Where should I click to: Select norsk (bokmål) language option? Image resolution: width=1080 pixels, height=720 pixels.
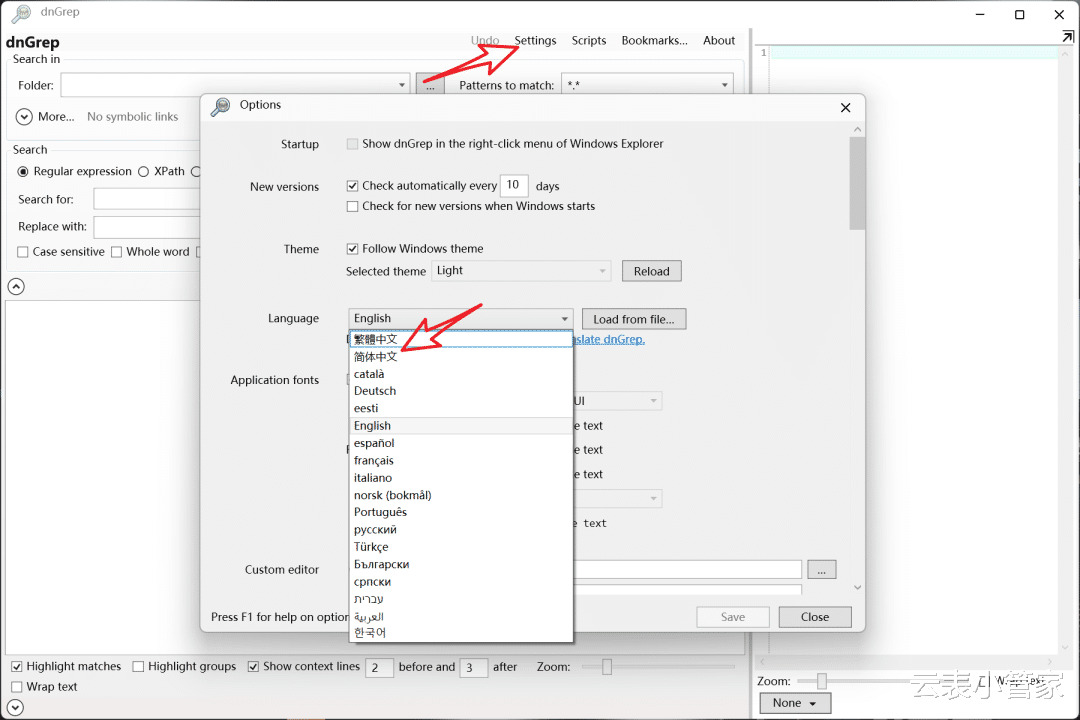[x=461, y=495]
